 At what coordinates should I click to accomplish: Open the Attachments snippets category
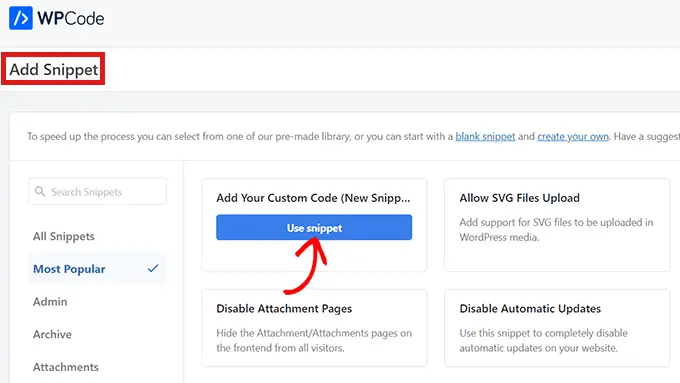pos(66,367)
